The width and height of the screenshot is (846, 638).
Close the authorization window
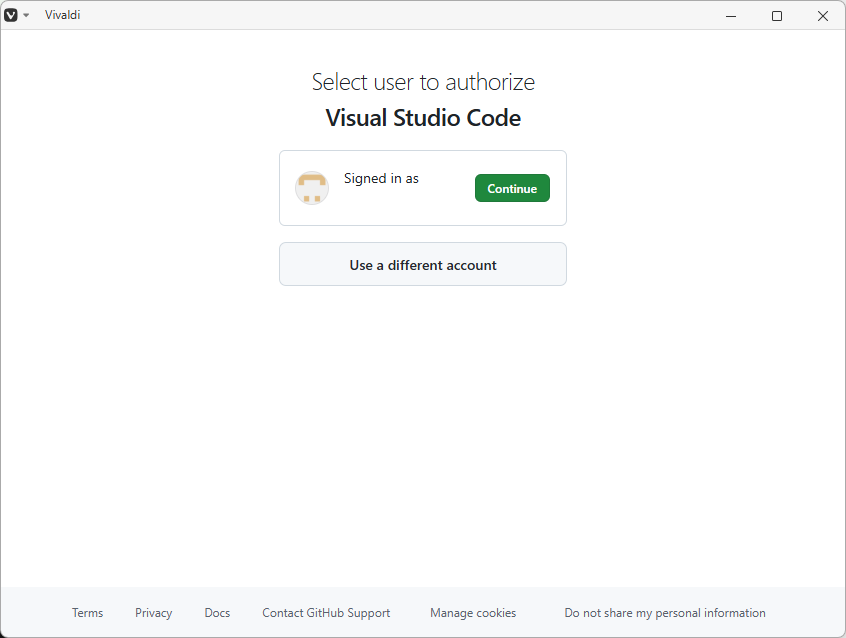click(822, 15)
